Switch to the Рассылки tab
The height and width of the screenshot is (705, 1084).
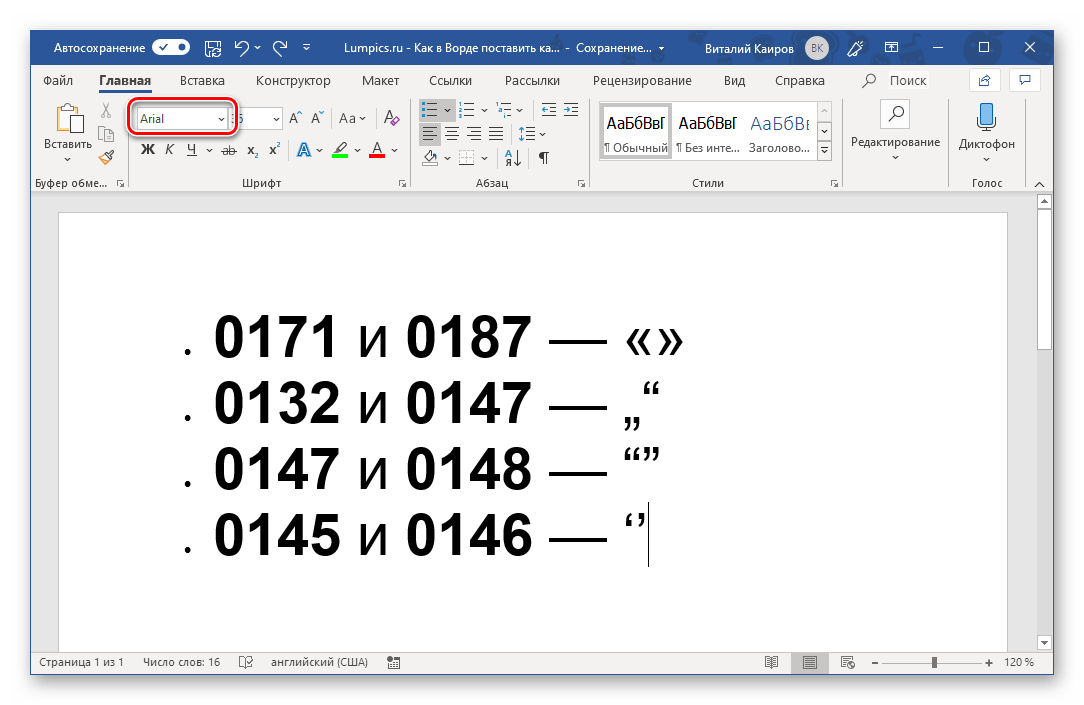click(x=532, y=80)
